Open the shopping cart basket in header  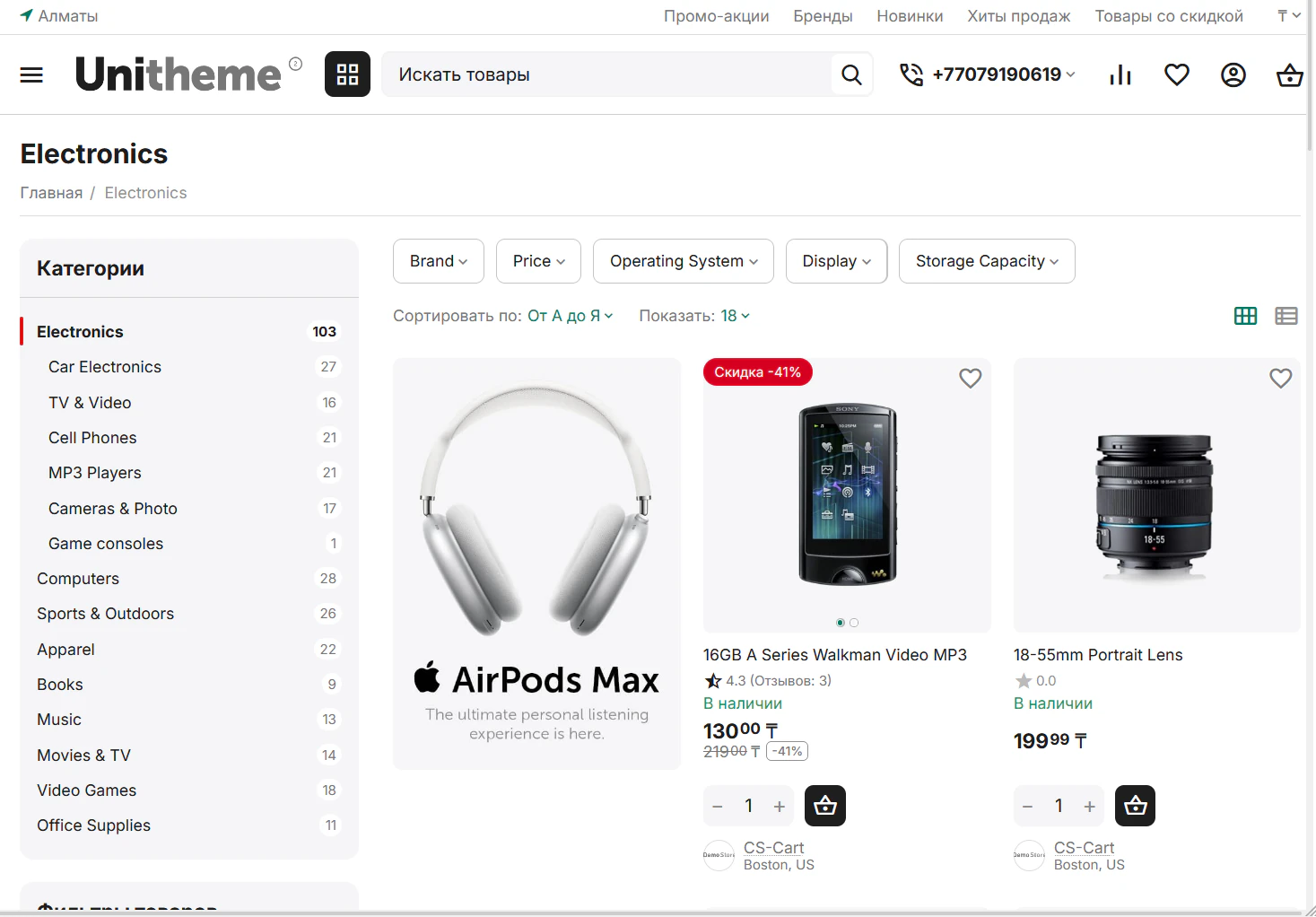click(x=1290, y=74)
